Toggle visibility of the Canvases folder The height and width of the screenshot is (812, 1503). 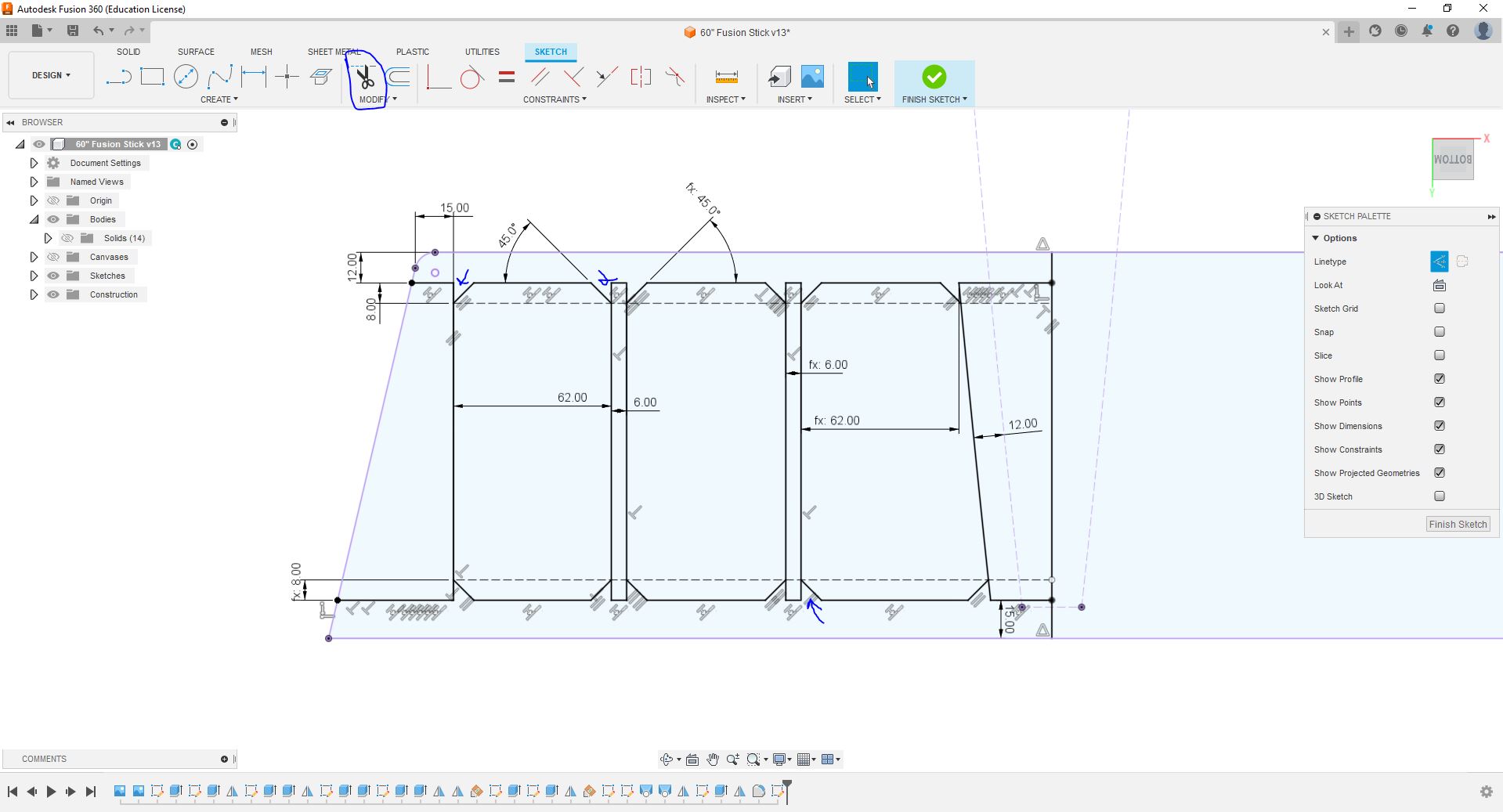coord(53,257)
